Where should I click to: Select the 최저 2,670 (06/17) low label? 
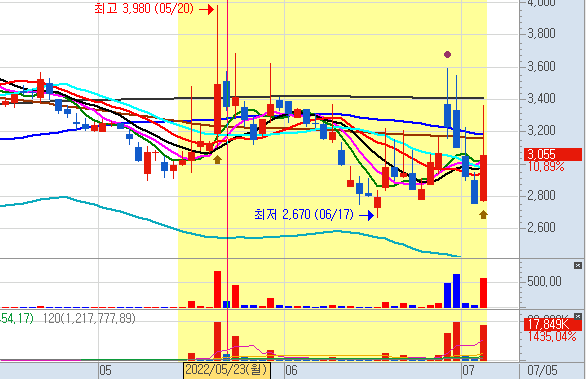(x=304, y=215)
